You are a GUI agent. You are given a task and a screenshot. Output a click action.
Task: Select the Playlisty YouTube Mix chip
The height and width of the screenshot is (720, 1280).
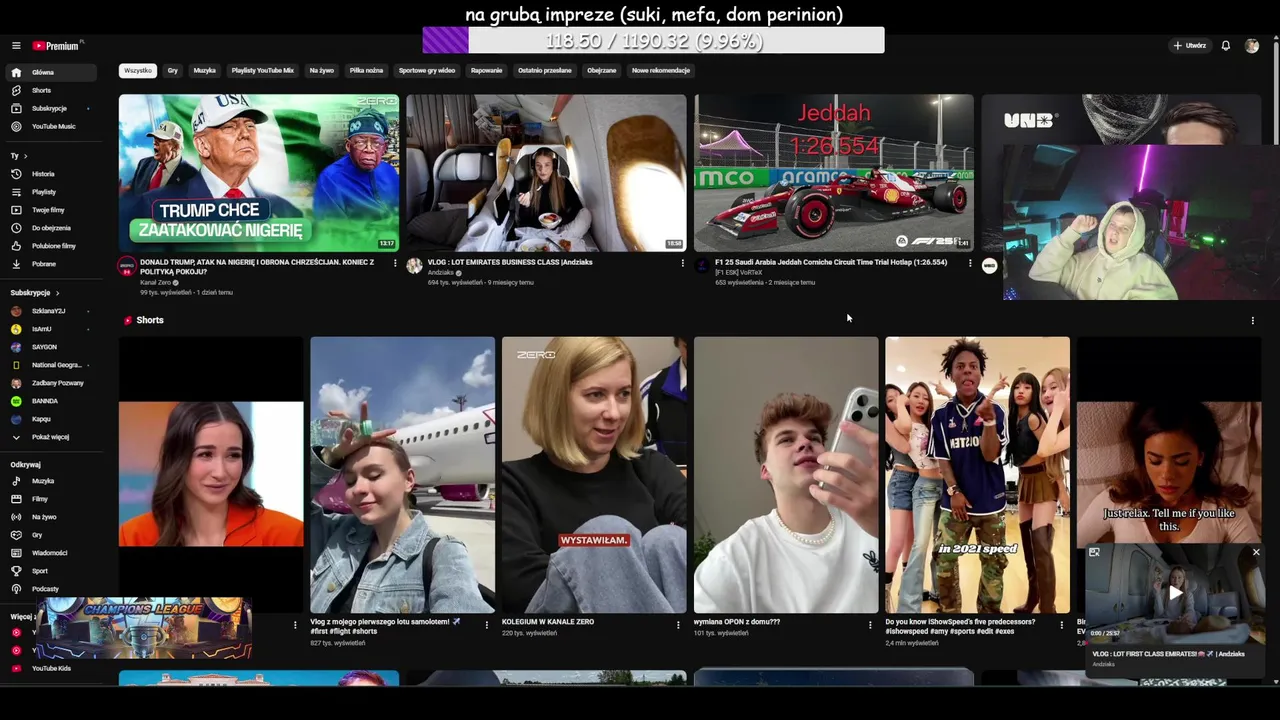coord(263,71)
